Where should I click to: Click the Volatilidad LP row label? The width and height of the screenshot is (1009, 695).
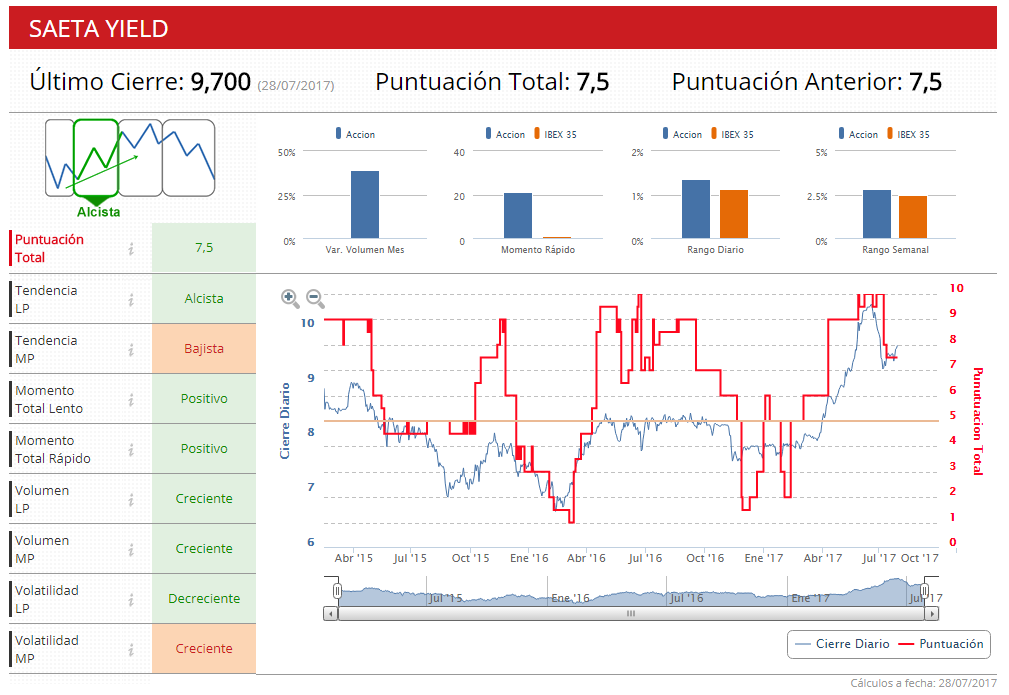click(47, 599)
